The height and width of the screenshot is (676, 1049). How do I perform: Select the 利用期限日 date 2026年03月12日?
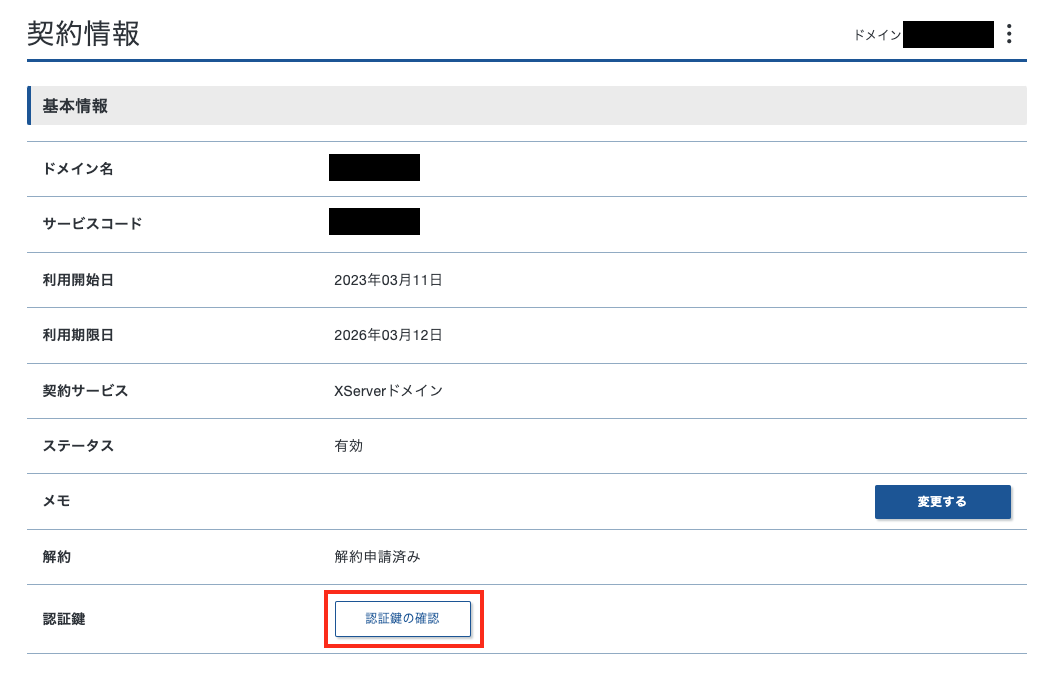tap(388, 335)
